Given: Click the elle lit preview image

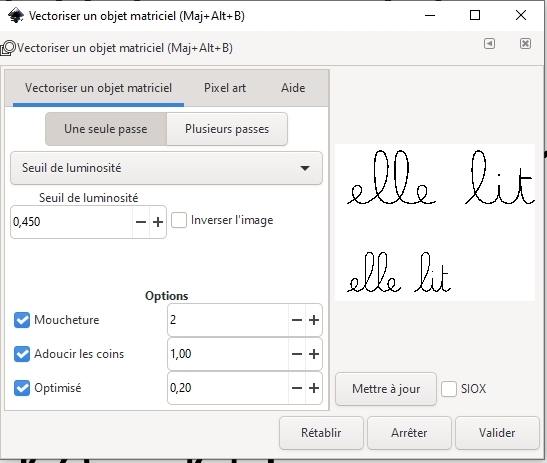Looking at the screenshot, I should click(435, 222).
